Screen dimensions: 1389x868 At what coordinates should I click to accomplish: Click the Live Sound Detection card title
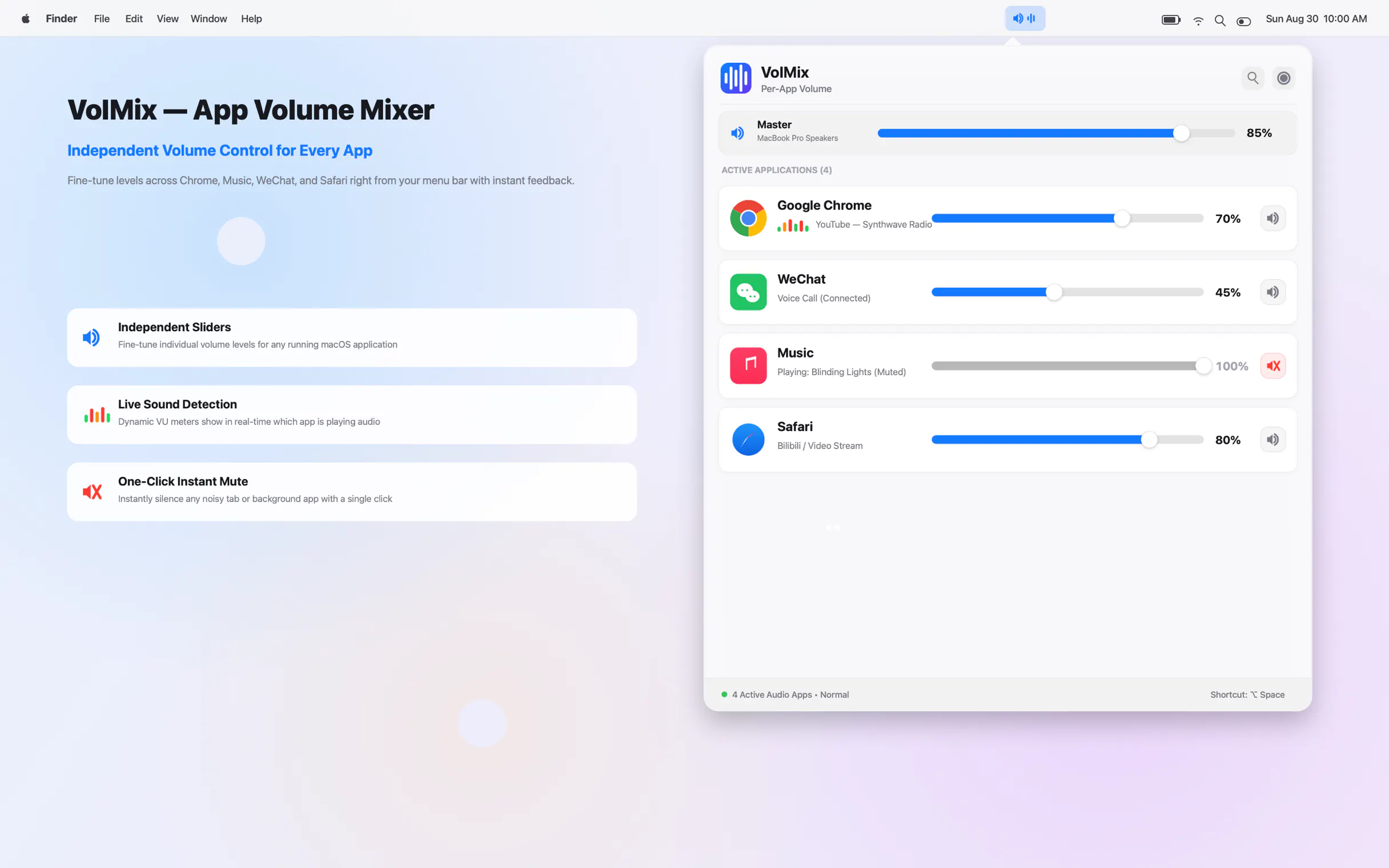pos(178,404)
